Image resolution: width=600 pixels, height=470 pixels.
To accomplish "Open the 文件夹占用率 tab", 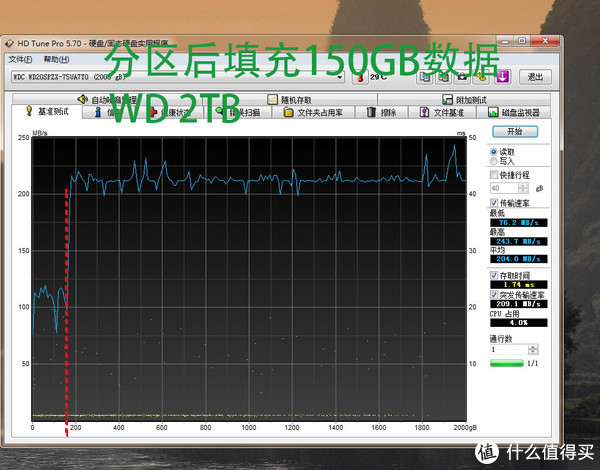I will [313, 112].
